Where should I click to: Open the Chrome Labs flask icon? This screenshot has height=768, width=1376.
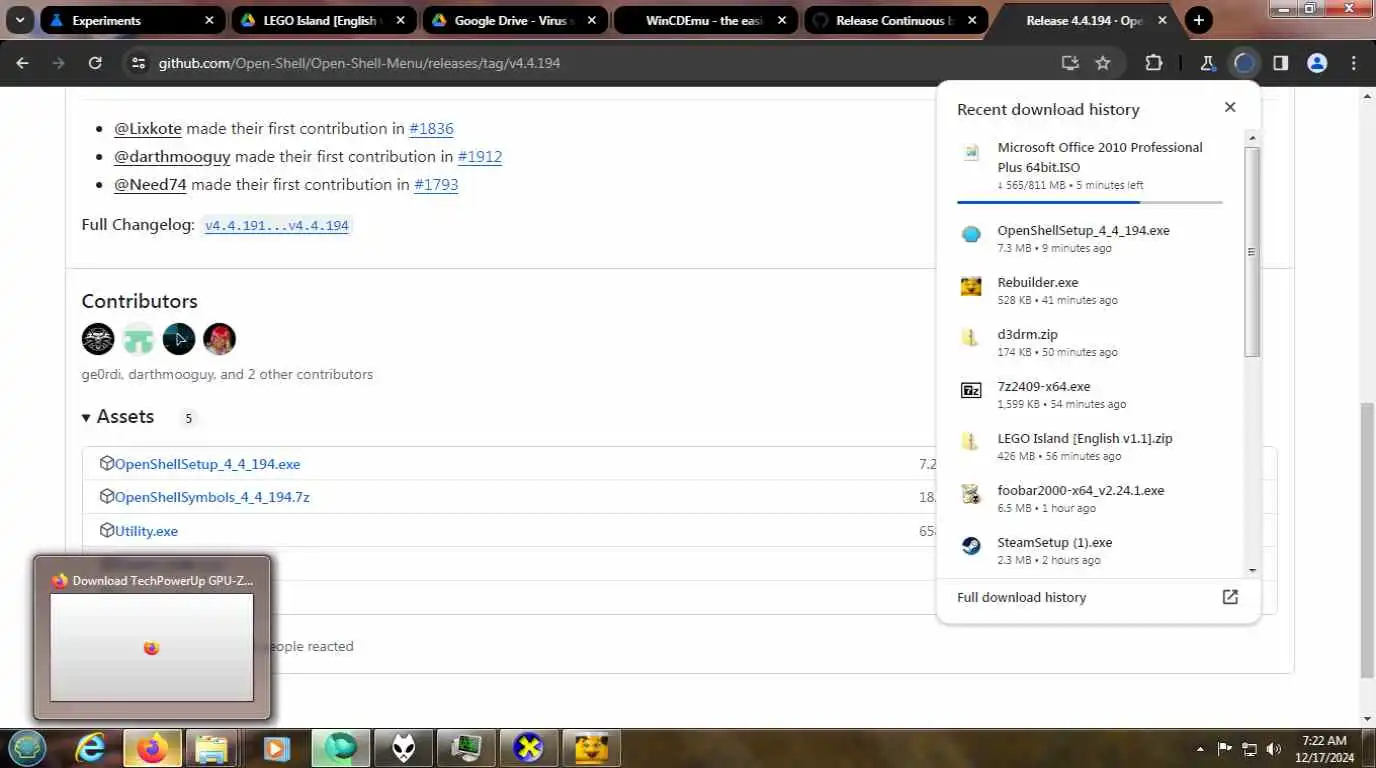(1207, 63)
